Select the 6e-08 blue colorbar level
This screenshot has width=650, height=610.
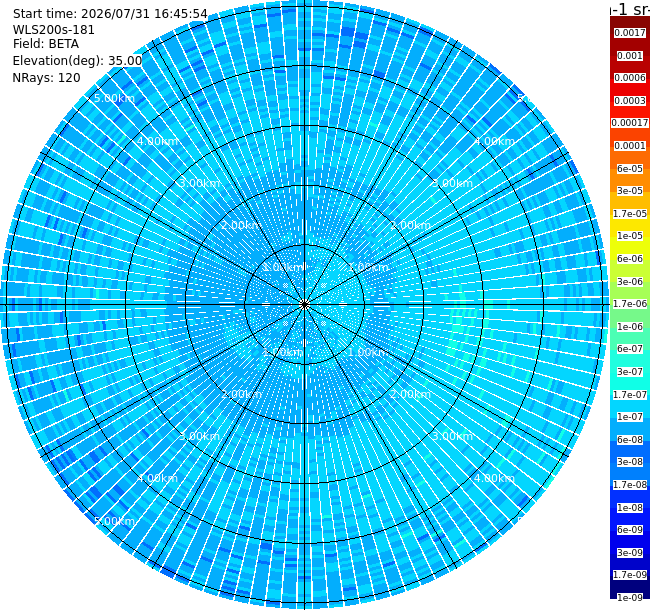pos(630,440)
